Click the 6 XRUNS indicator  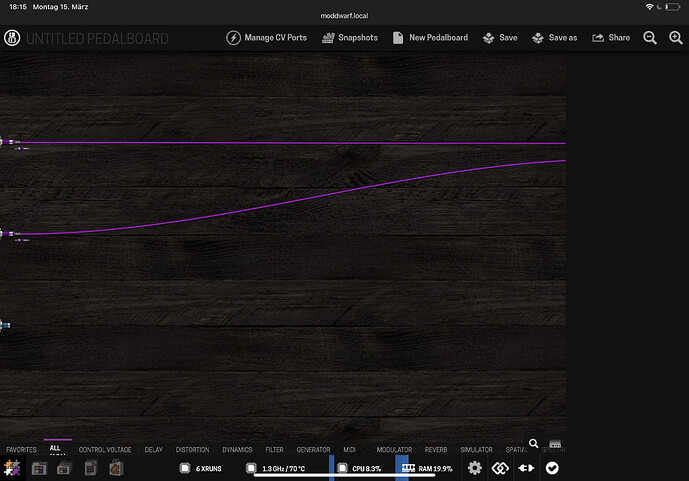(x=209, y=469)
